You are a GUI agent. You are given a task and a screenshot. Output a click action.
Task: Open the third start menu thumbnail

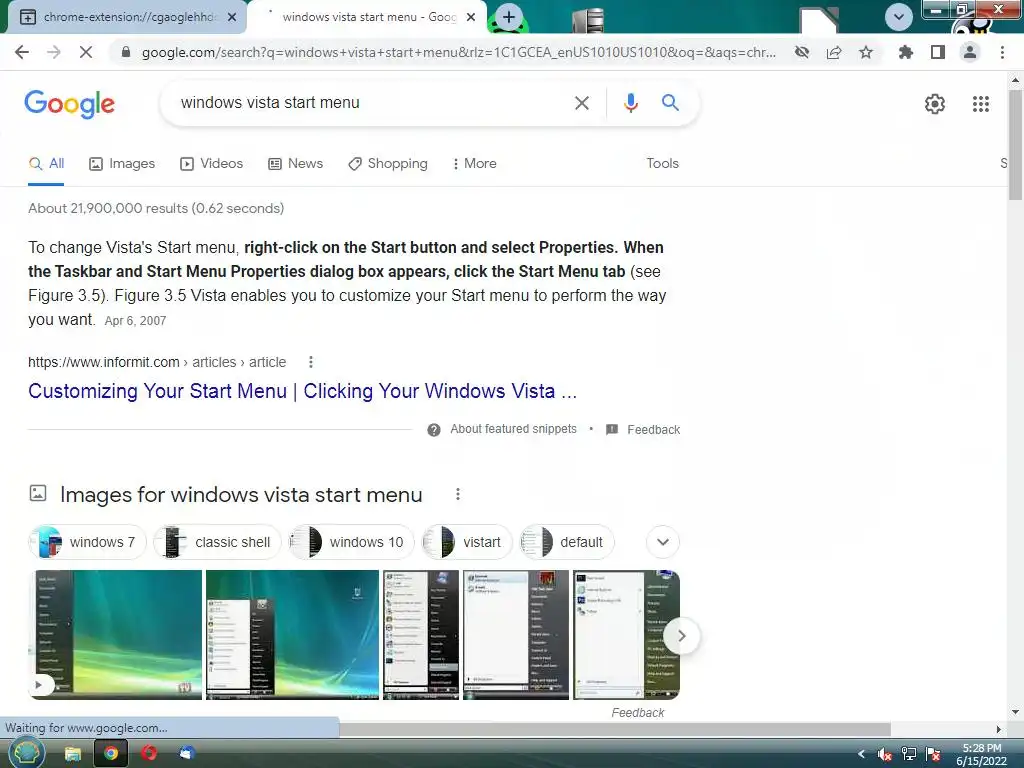[421, 635]
